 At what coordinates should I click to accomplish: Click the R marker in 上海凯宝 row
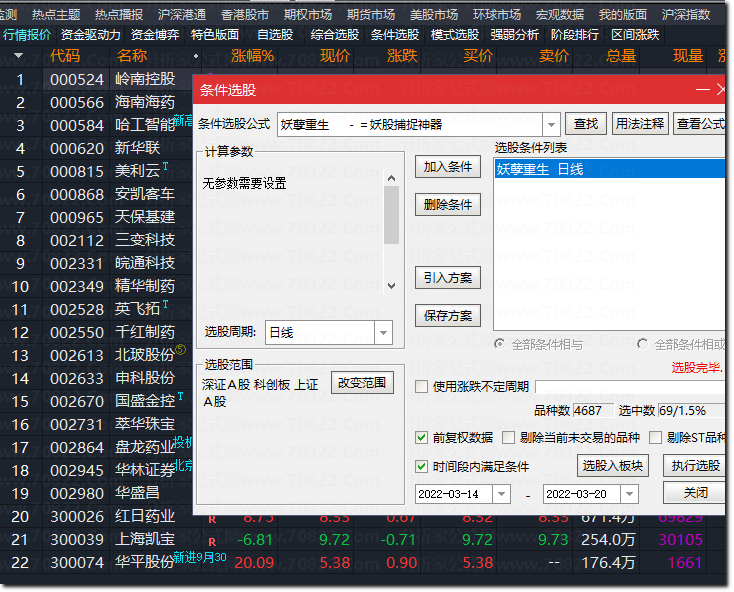point(212,542)
